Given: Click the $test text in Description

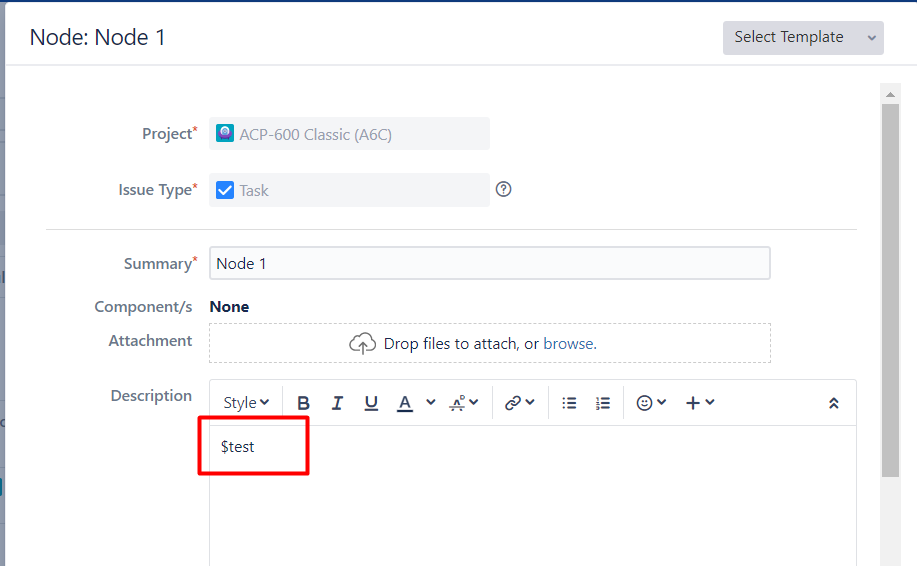Looking at the screenshot, I should click(x=238, y=447).
